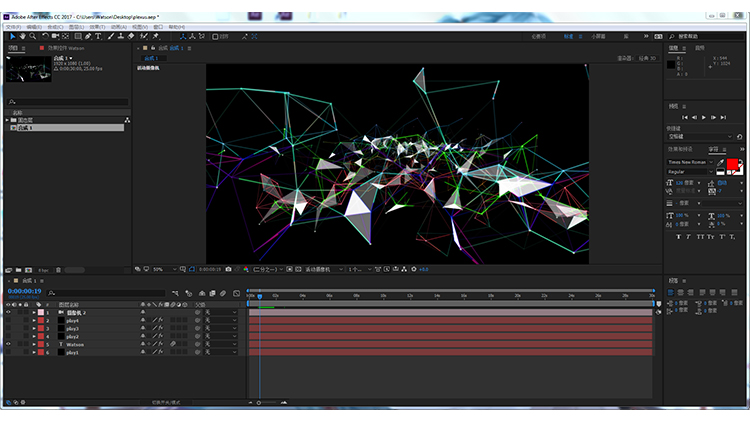This screenshot has width=750, height=422.
Task: Switch to the Effects & Presets tab
Action: tap(680, 149)
